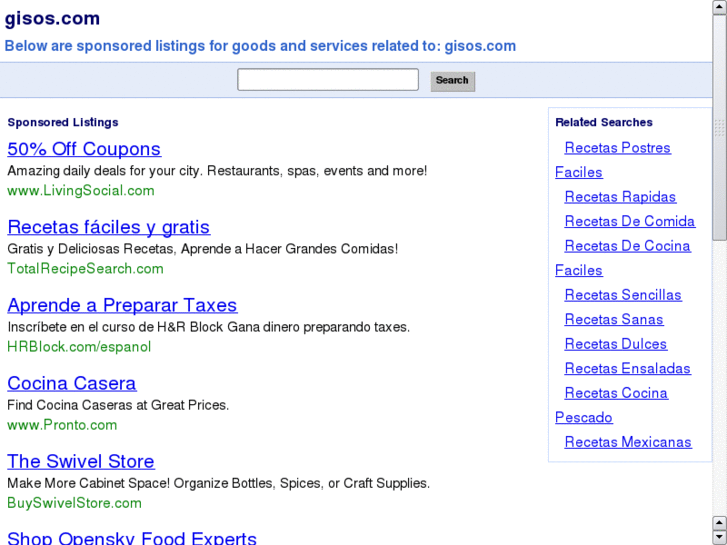This screenshot has width=727, height=545.
Task: Click the Related Searches heading
Action: pyautogui.click(x=604, y=122)
